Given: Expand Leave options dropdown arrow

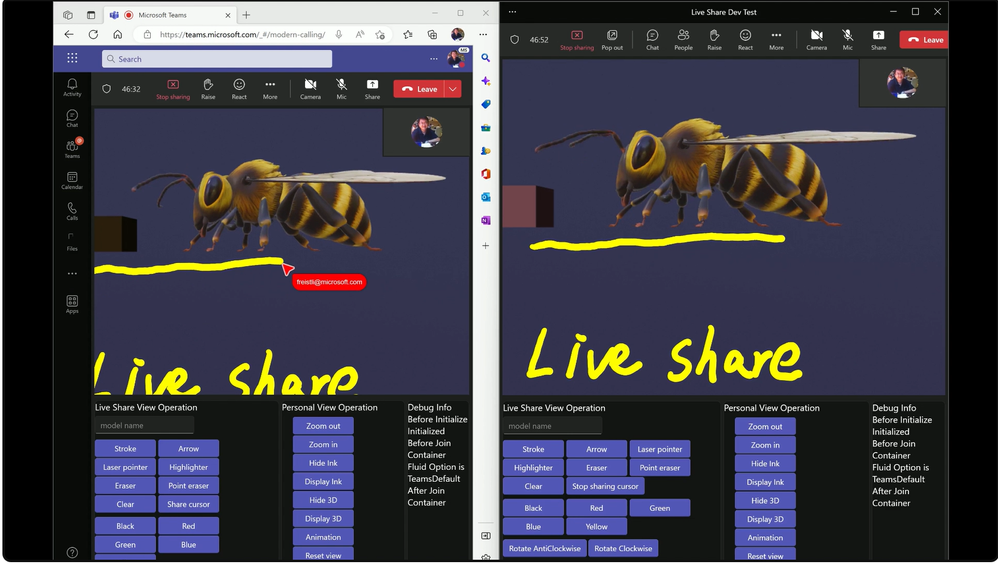Looking at the screenshot, I should pyautogui.click(x=453, y=89).
